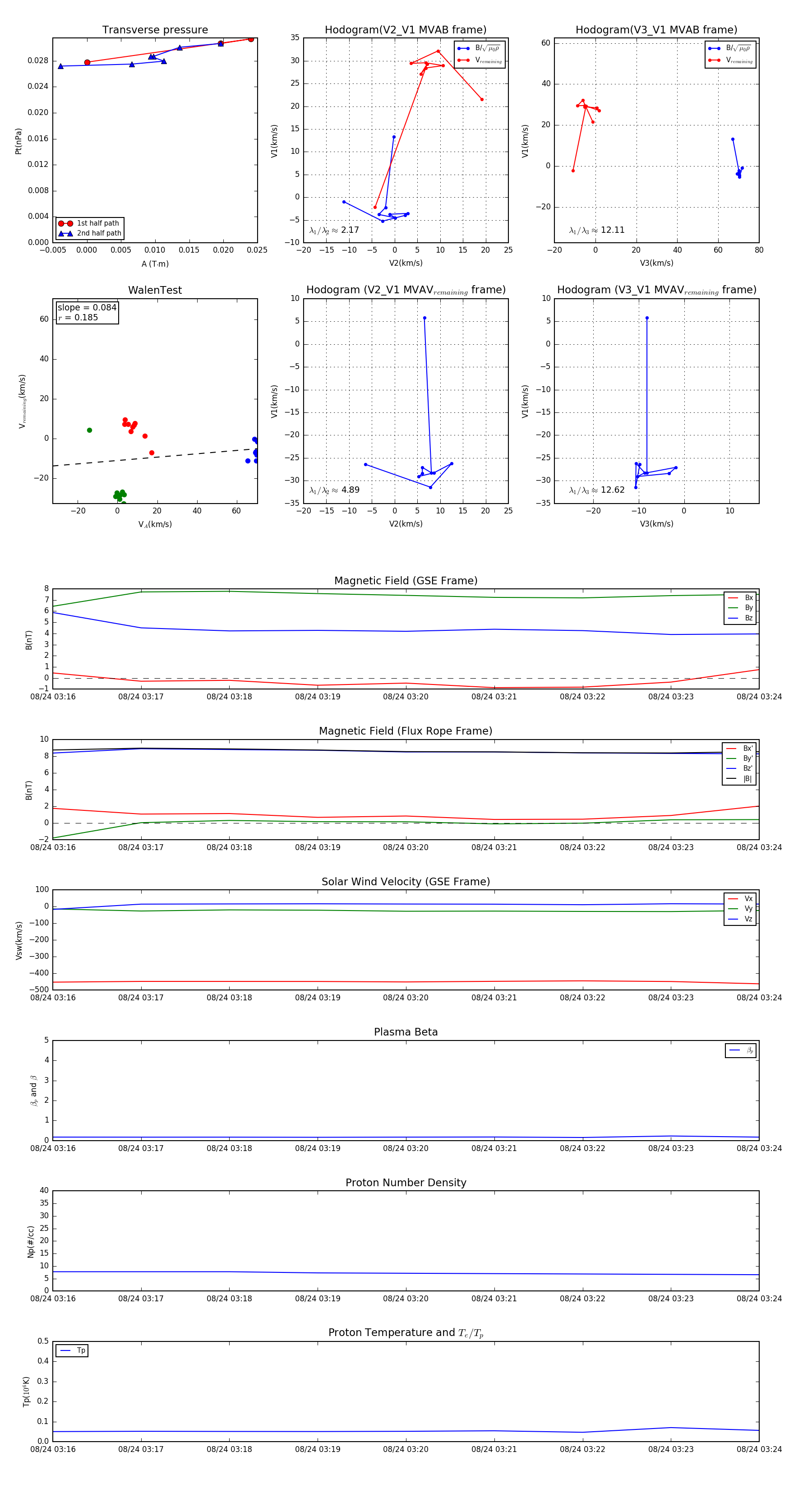812x1489 pixels.
Task: Click the eigenvalue ratio text "≈ 12.62"
Action: tap(607, 490)
